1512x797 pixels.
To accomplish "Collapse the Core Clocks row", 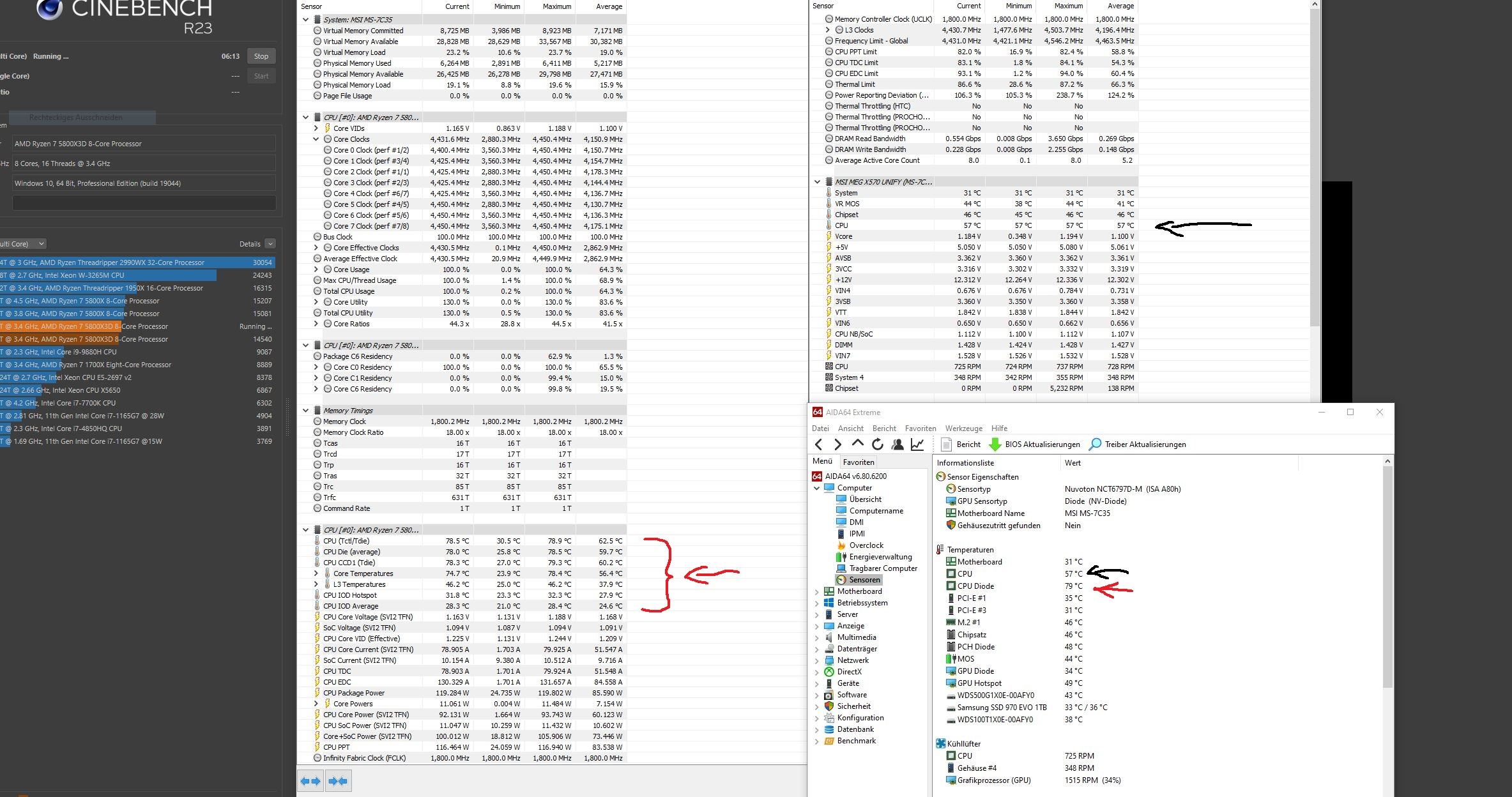I will coord(316,139).
